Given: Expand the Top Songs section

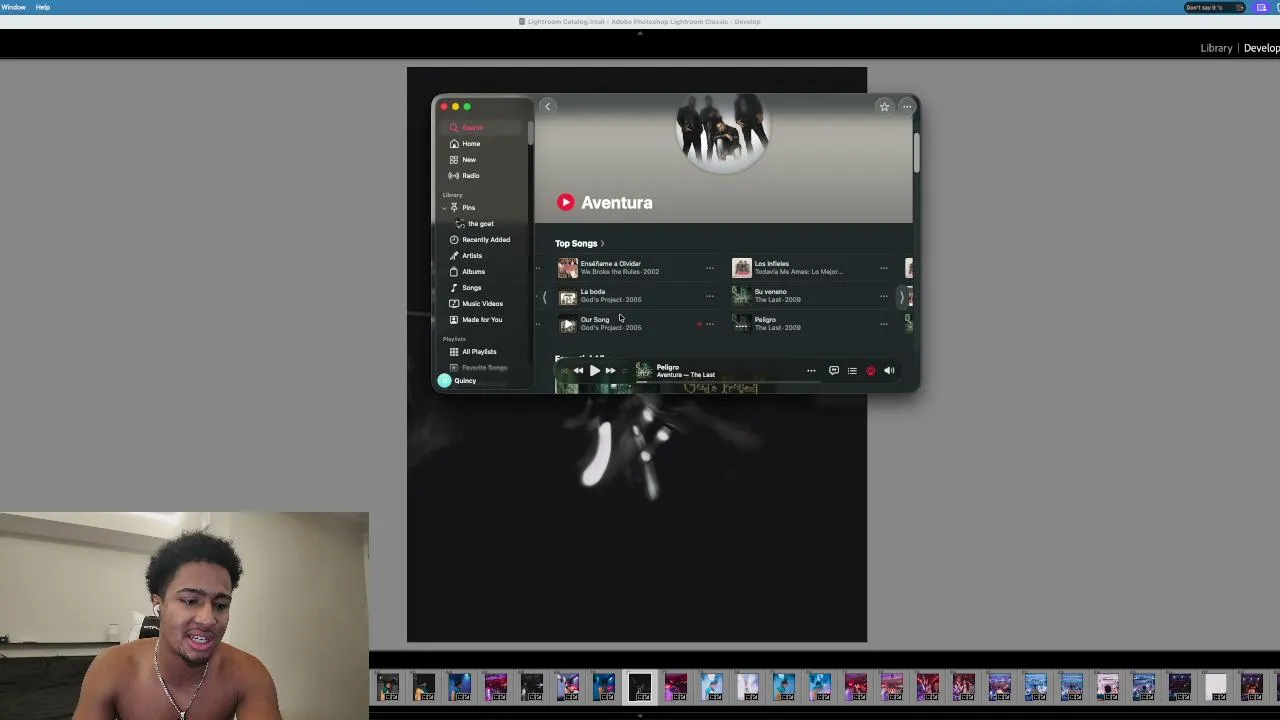Looking at the screenshot, I should 580,244.
